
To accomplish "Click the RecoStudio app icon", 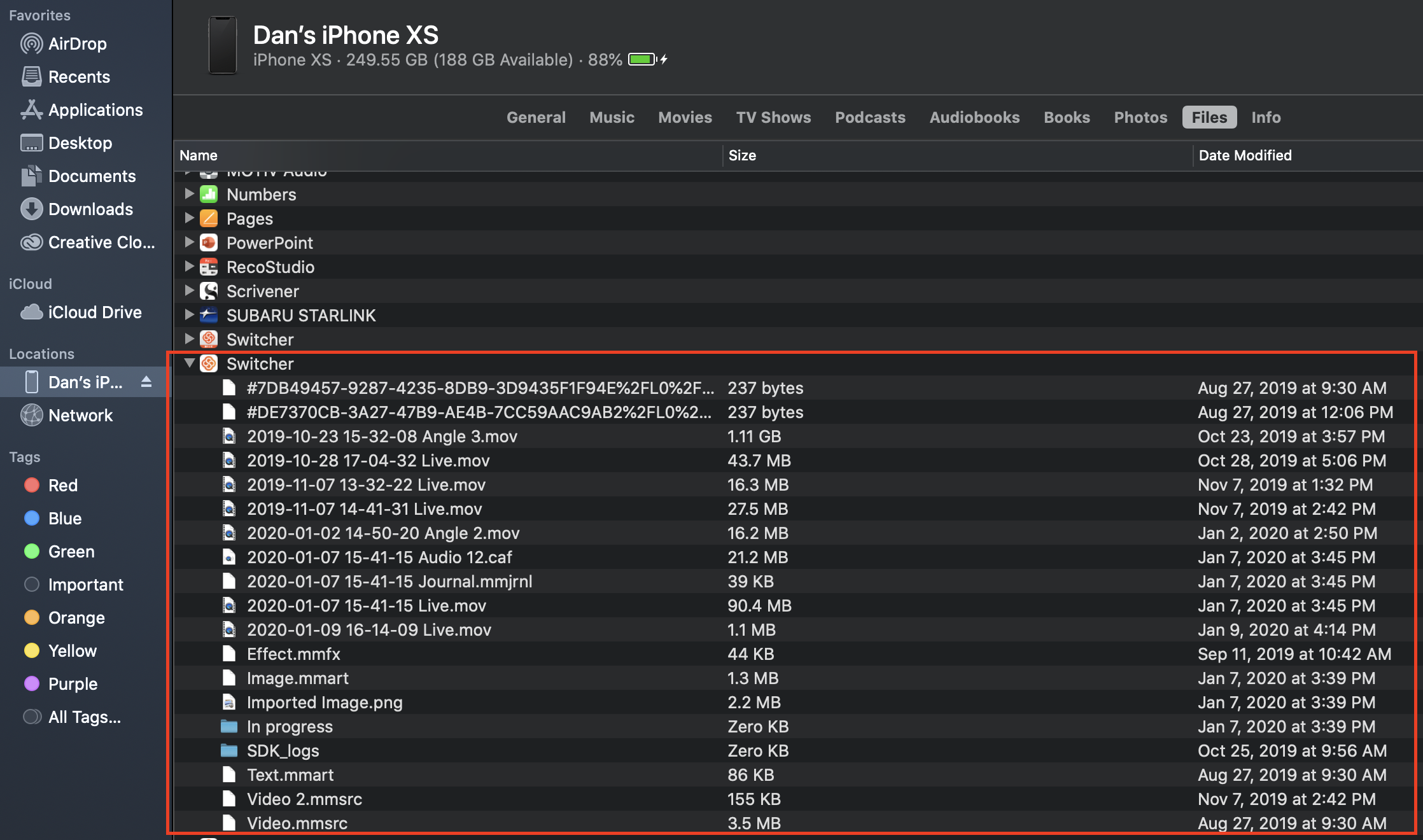I will tap(209, 267).
